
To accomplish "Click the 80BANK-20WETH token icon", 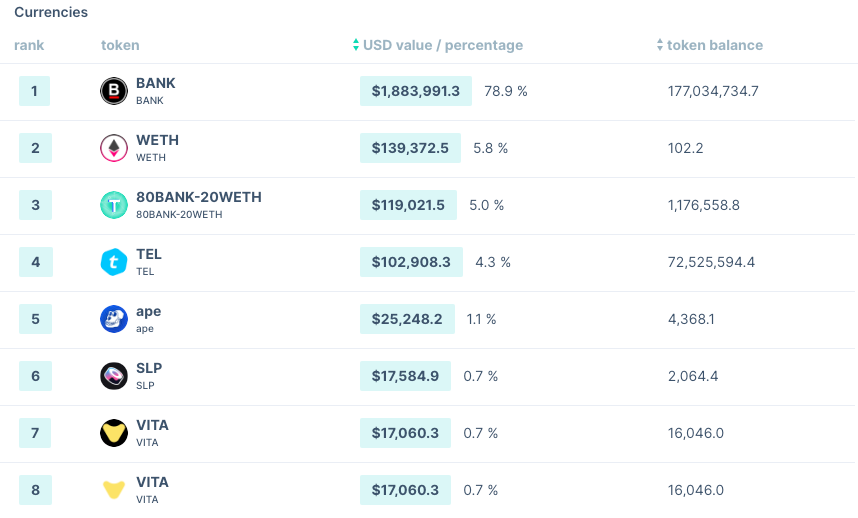I will pos(114,206).
